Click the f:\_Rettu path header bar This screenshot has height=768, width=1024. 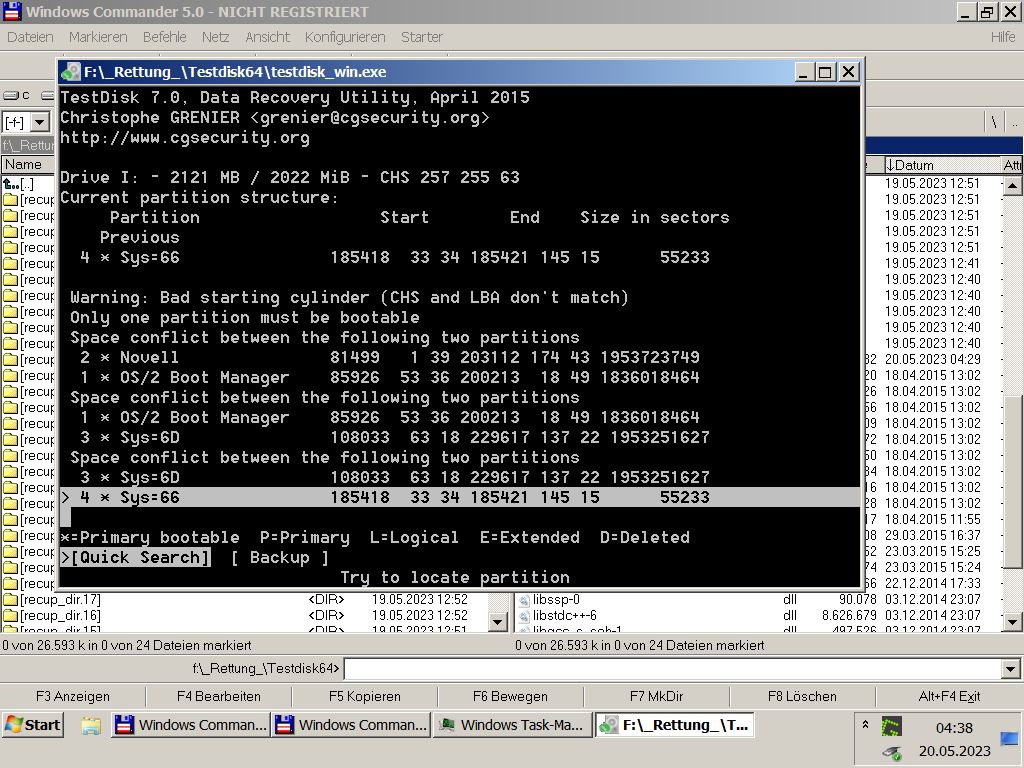point(29,145)
